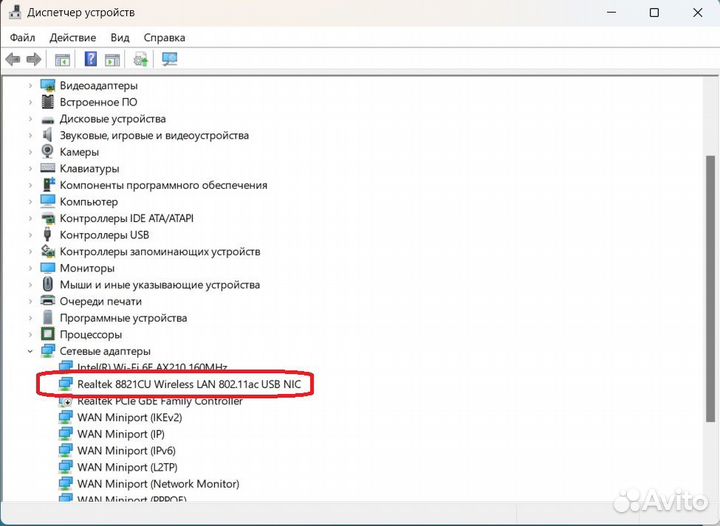Toggle the console tree pane toolbar icon
720x526 pixels.
tap(62, 60)
